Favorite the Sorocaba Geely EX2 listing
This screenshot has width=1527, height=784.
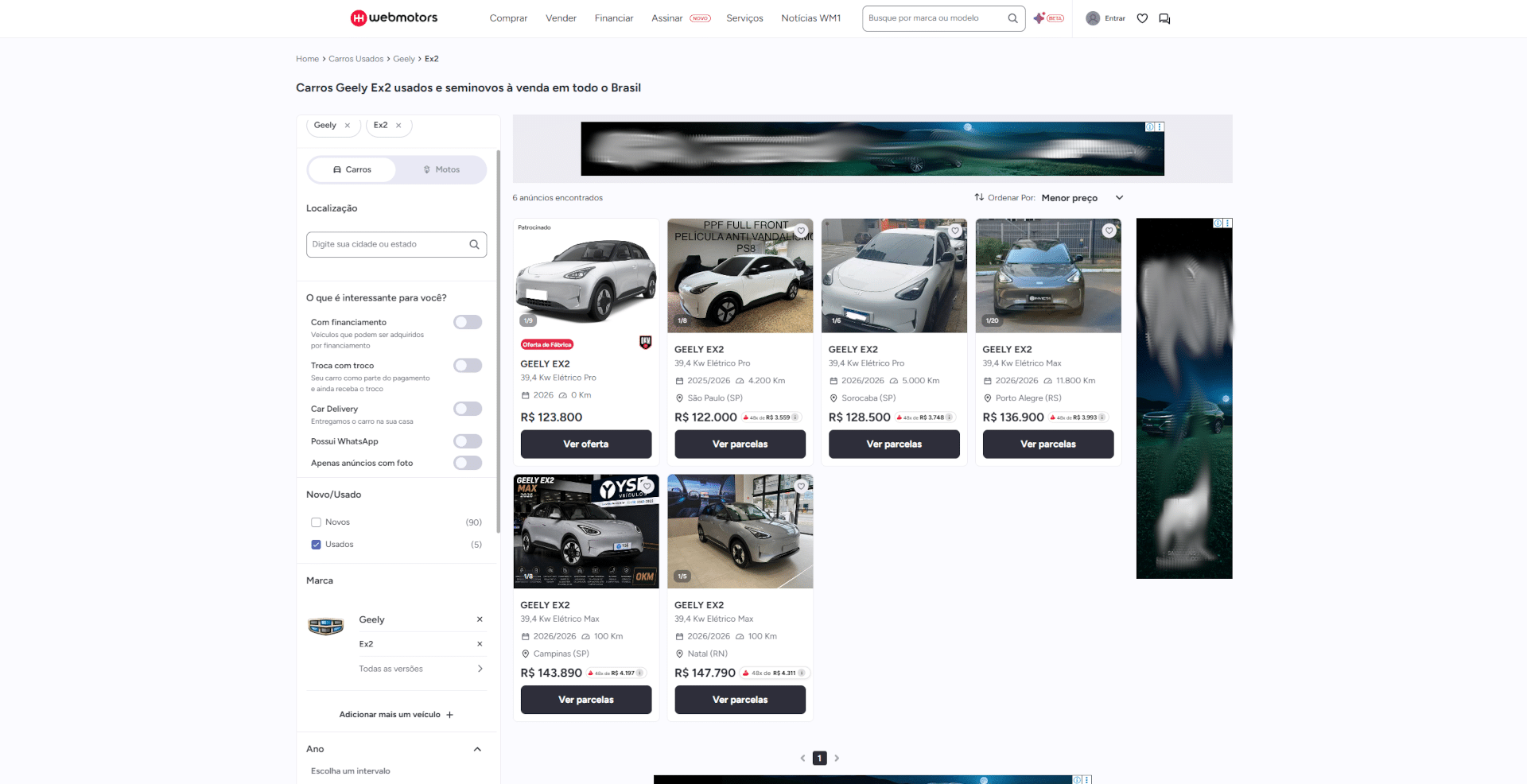pyautogui.click(x=955, y=231)
